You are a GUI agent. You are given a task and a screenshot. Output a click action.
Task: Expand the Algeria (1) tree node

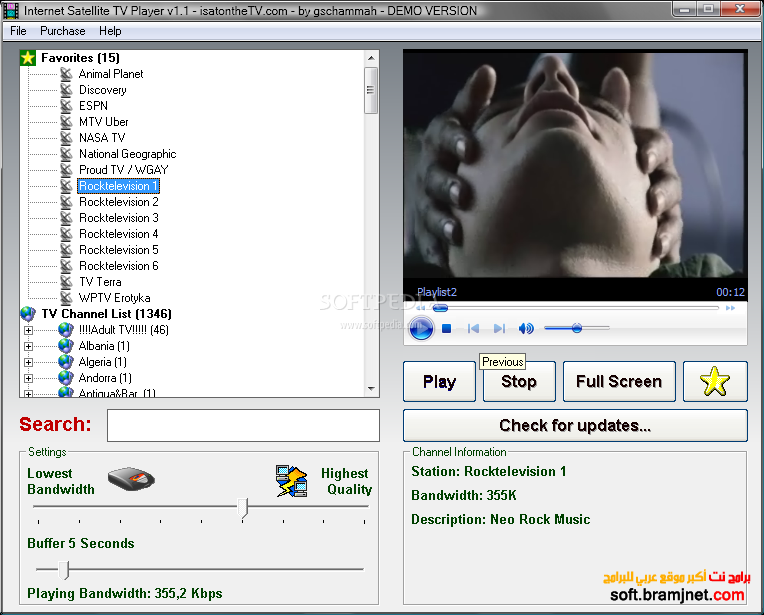28,363
